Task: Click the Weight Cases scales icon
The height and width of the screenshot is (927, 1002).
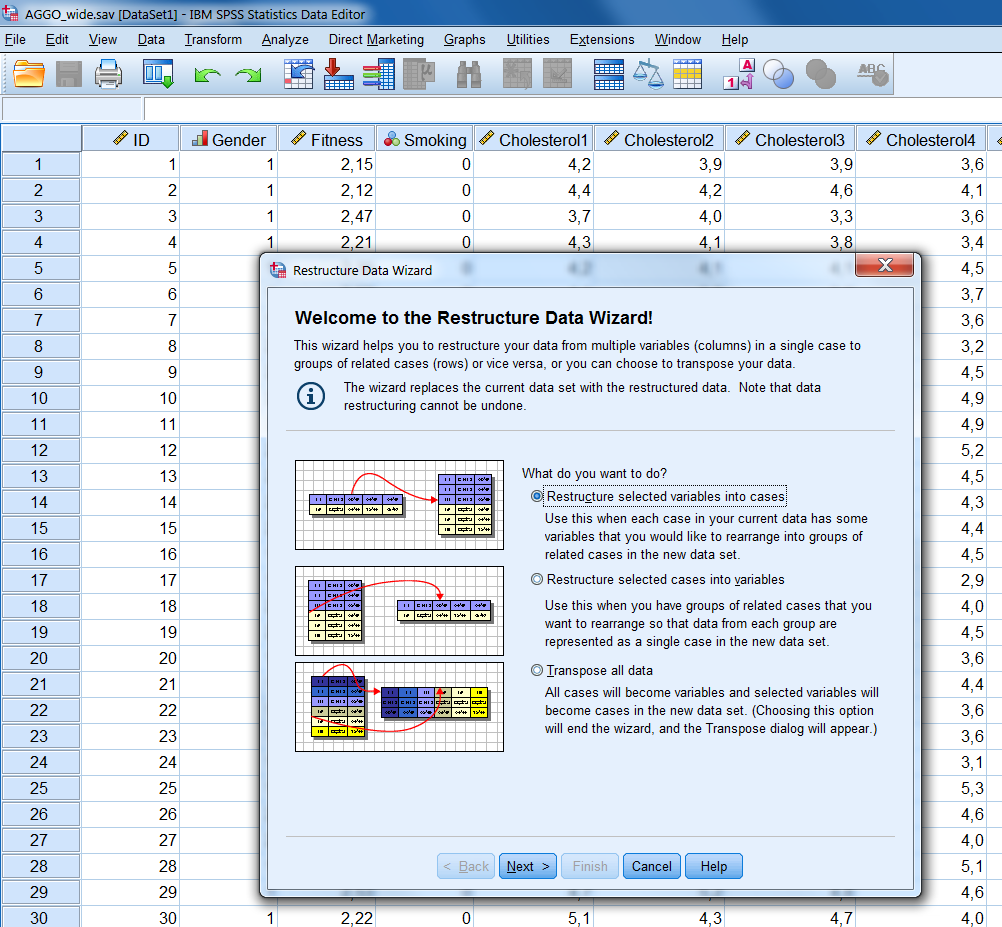Action: (648, 73)
